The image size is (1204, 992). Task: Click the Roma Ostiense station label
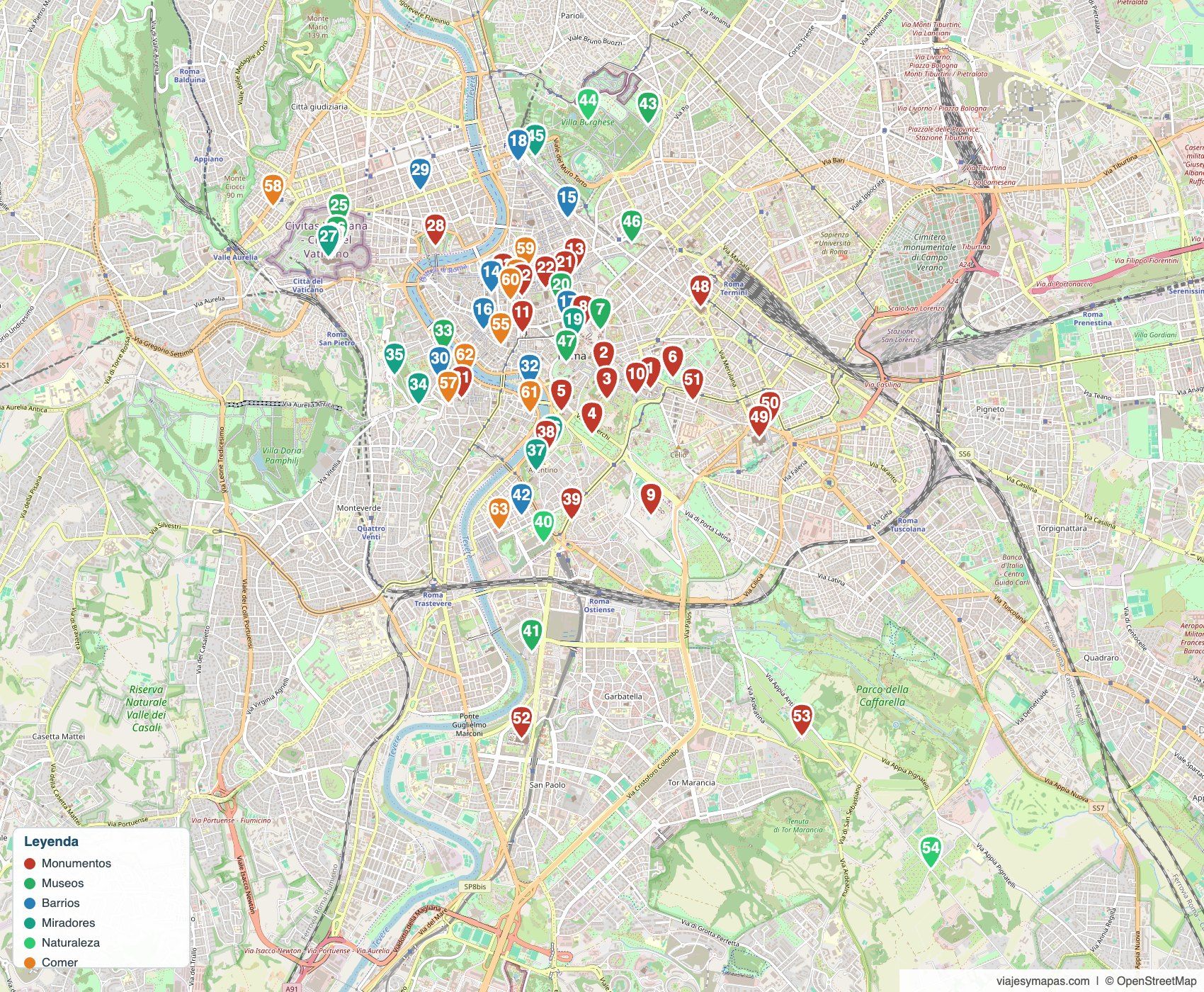(x=599, y=605)
